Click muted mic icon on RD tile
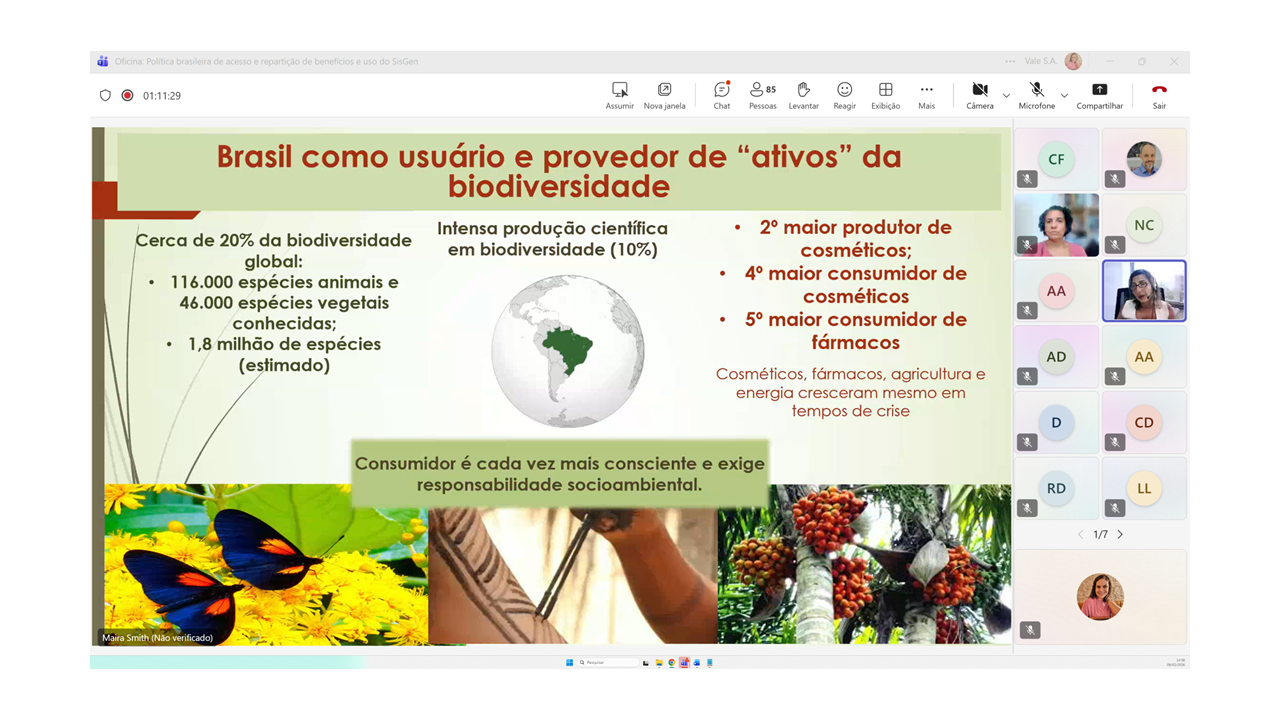This screenshot has width=1280, height=720. point(1027,508)
